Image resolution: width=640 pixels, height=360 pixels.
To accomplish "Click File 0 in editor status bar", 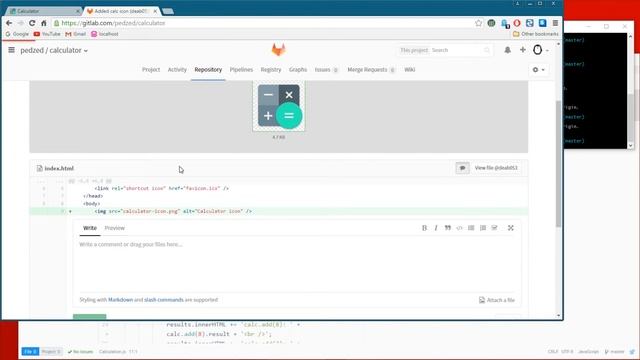I will pyautogui.click(x=31, y=351).
